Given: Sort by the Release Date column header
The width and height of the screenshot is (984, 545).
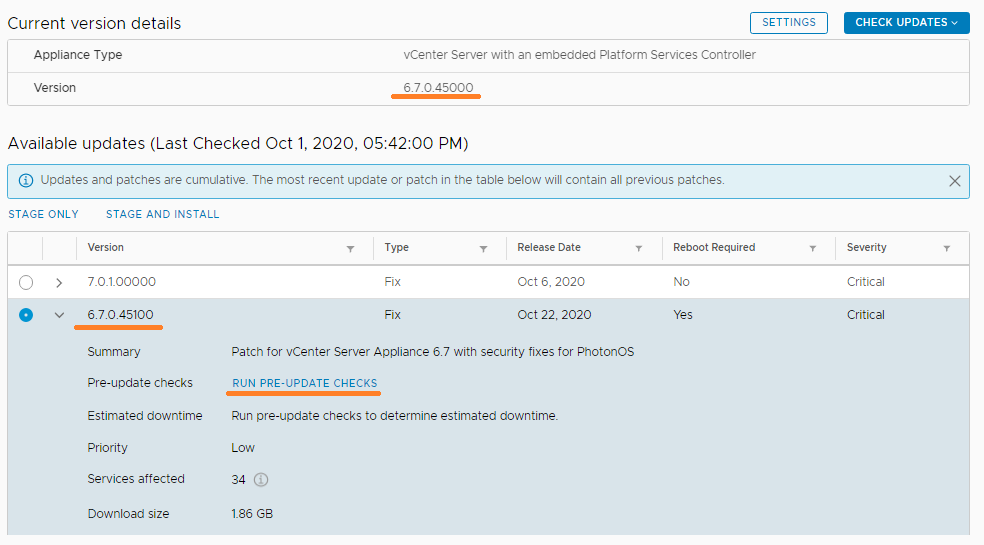Looking at the screenshot, I should pyautogui.click(x=549, y=248).
